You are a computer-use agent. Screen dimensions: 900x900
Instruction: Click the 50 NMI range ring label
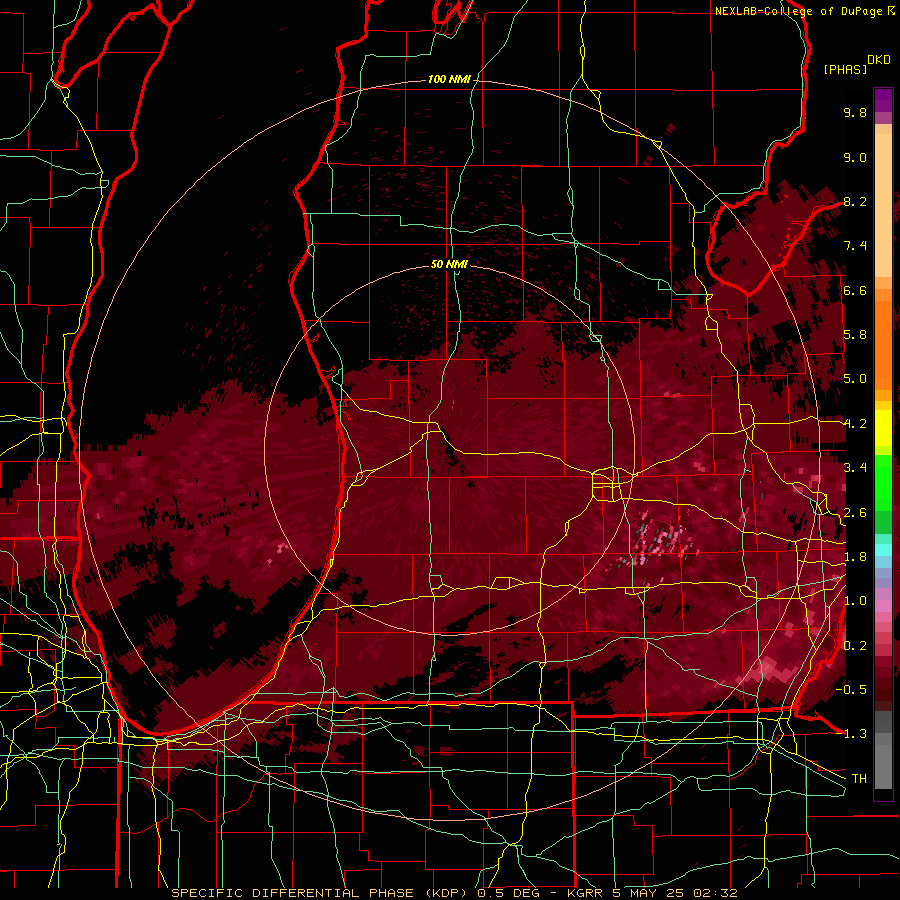click(449, 264)
